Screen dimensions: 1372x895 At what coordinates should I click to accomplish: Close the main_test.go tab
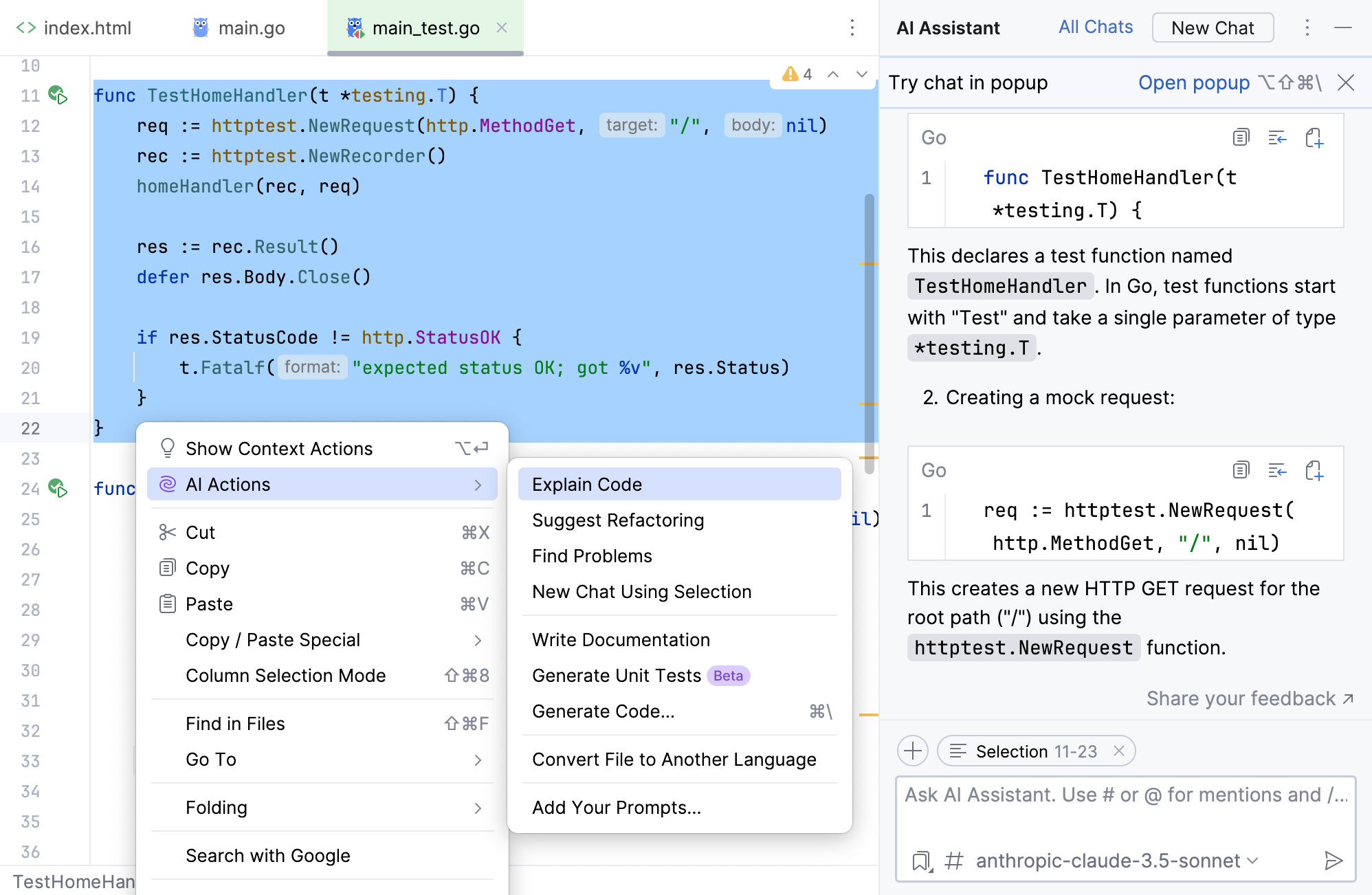502,27
